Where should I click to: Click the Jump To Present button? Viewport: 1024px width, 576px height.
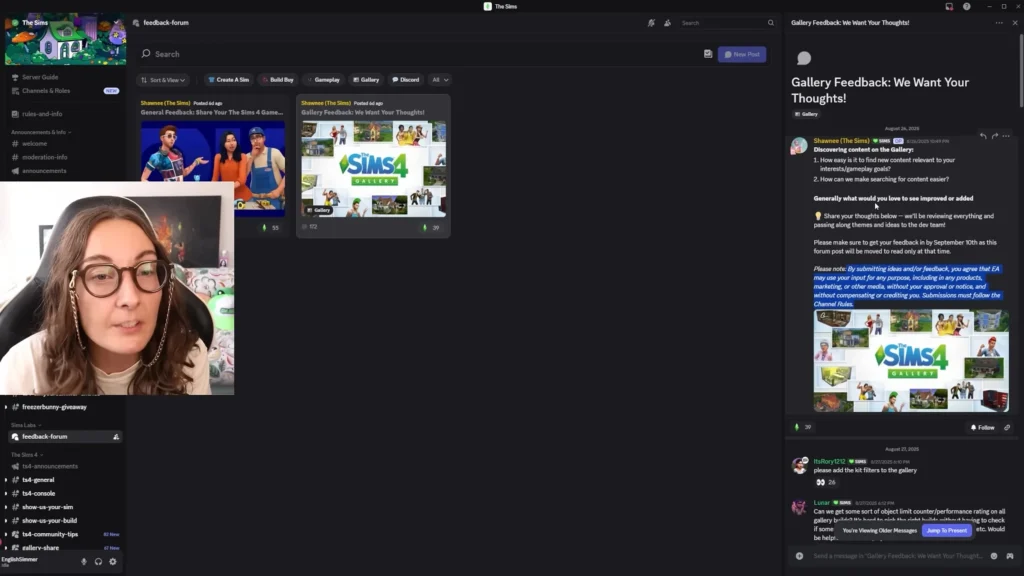coord(946,531)
